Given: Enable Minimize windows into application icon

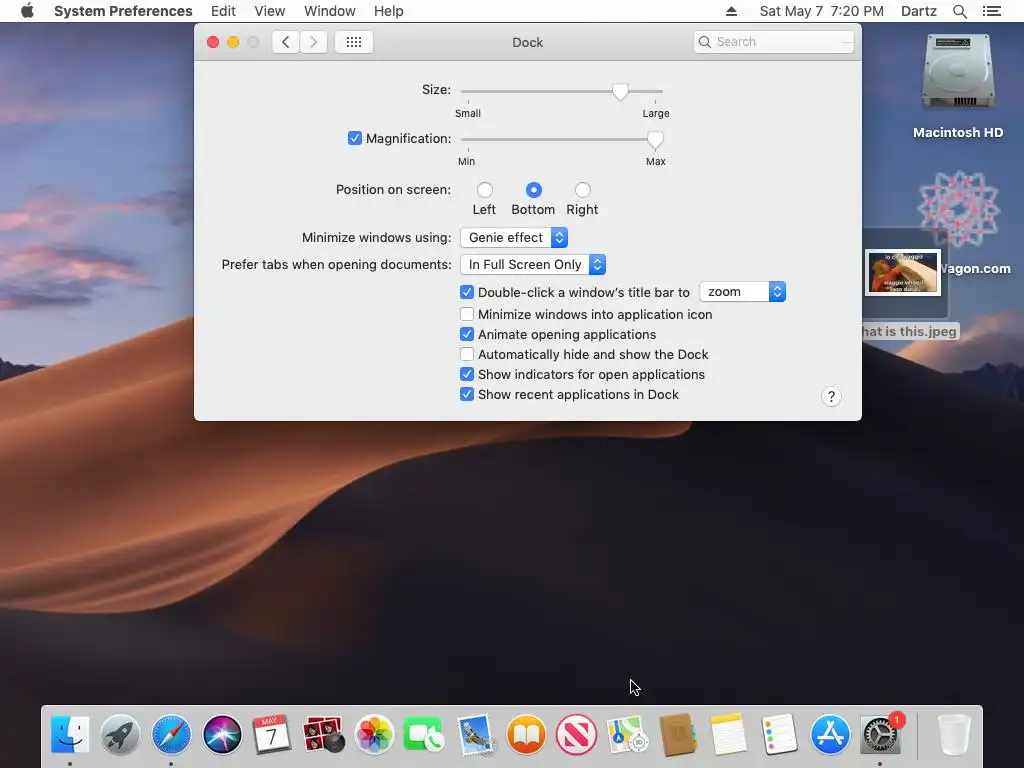Looking at the screenshot, I should click(x=467, y=314).
